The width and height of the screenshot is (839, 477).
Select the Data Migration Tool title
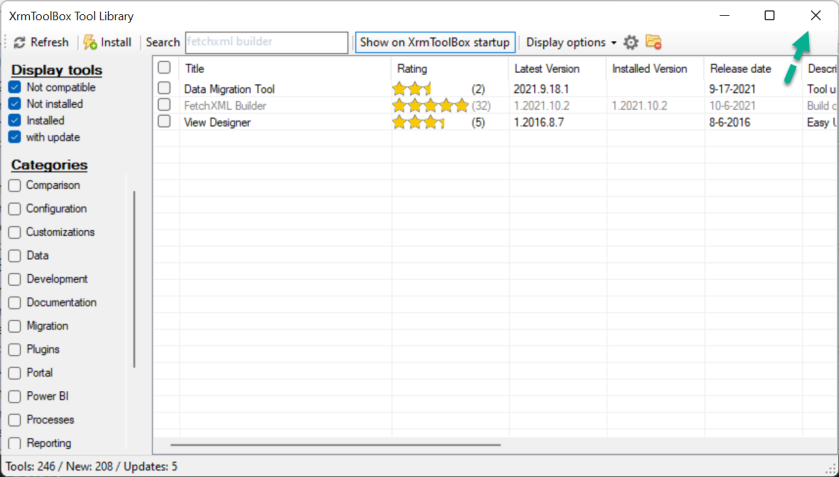pos(230,89)
